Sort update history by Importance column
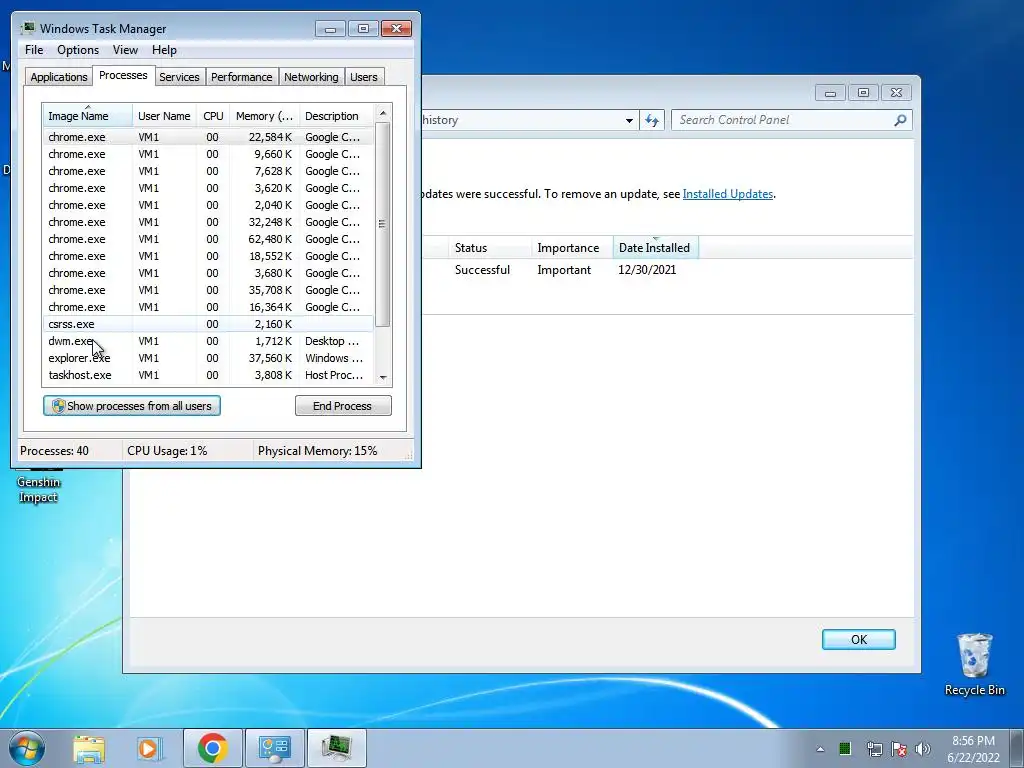The image size is (1024, 768). click(x=571, y=248)
